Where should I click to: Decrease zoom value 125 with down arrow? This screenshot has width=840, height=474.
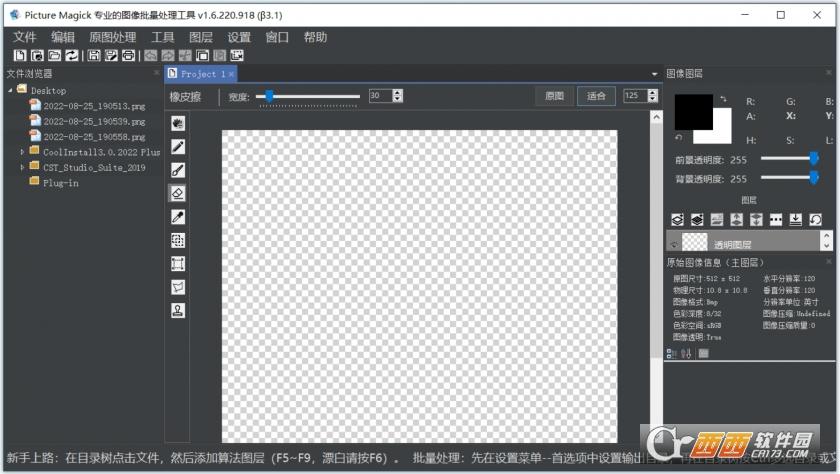coord(652,99)
